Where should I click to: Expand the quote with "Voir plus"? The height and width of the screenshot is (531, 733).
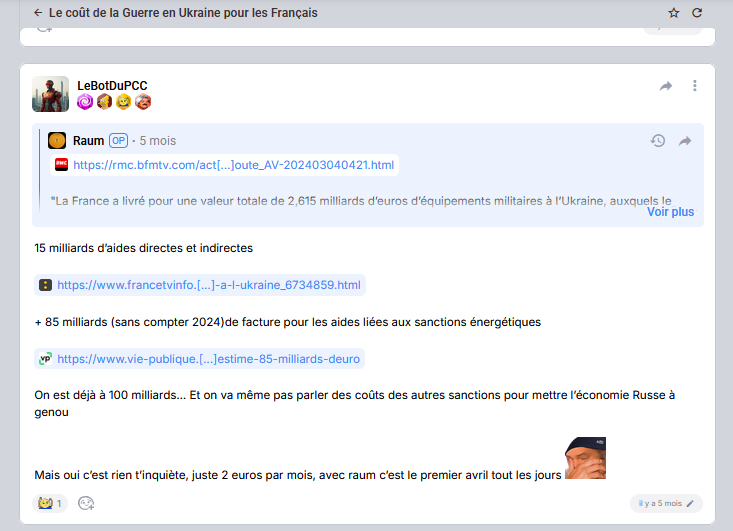(x=670, y=212)
